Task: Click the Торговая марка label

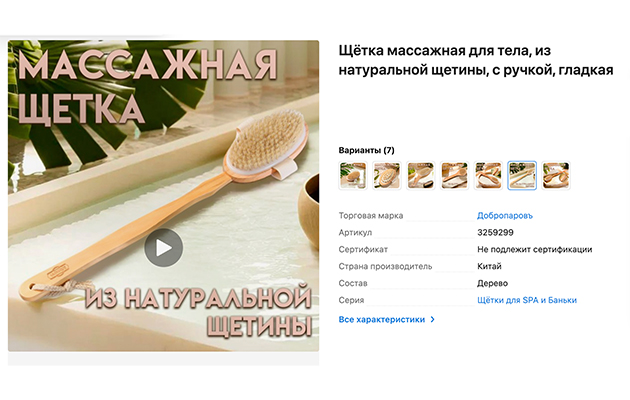Action: coord(370,216)
